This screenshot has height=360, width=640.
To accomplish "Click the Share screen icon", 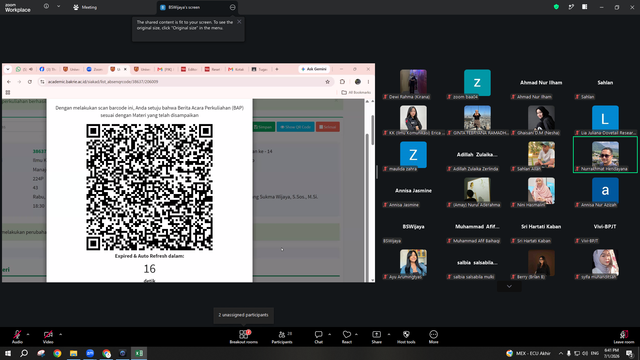I will pyautogui.click(x=376, y=334).
